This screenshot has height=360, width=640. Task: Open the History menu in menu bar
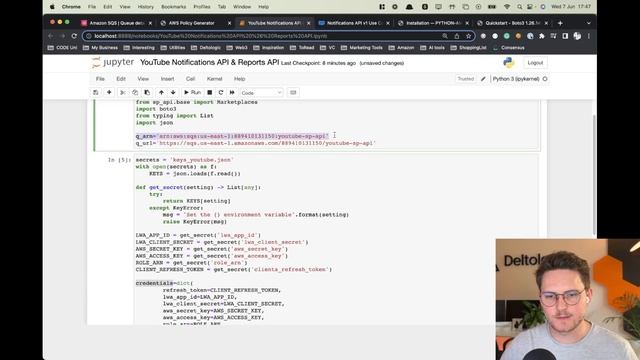pos(146,7)
